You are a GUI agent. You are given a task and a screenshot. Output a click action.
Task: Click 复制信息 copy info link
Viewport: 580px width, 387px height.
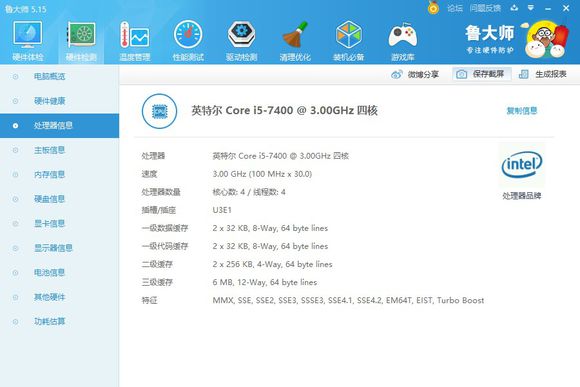(x=522, y=111)
